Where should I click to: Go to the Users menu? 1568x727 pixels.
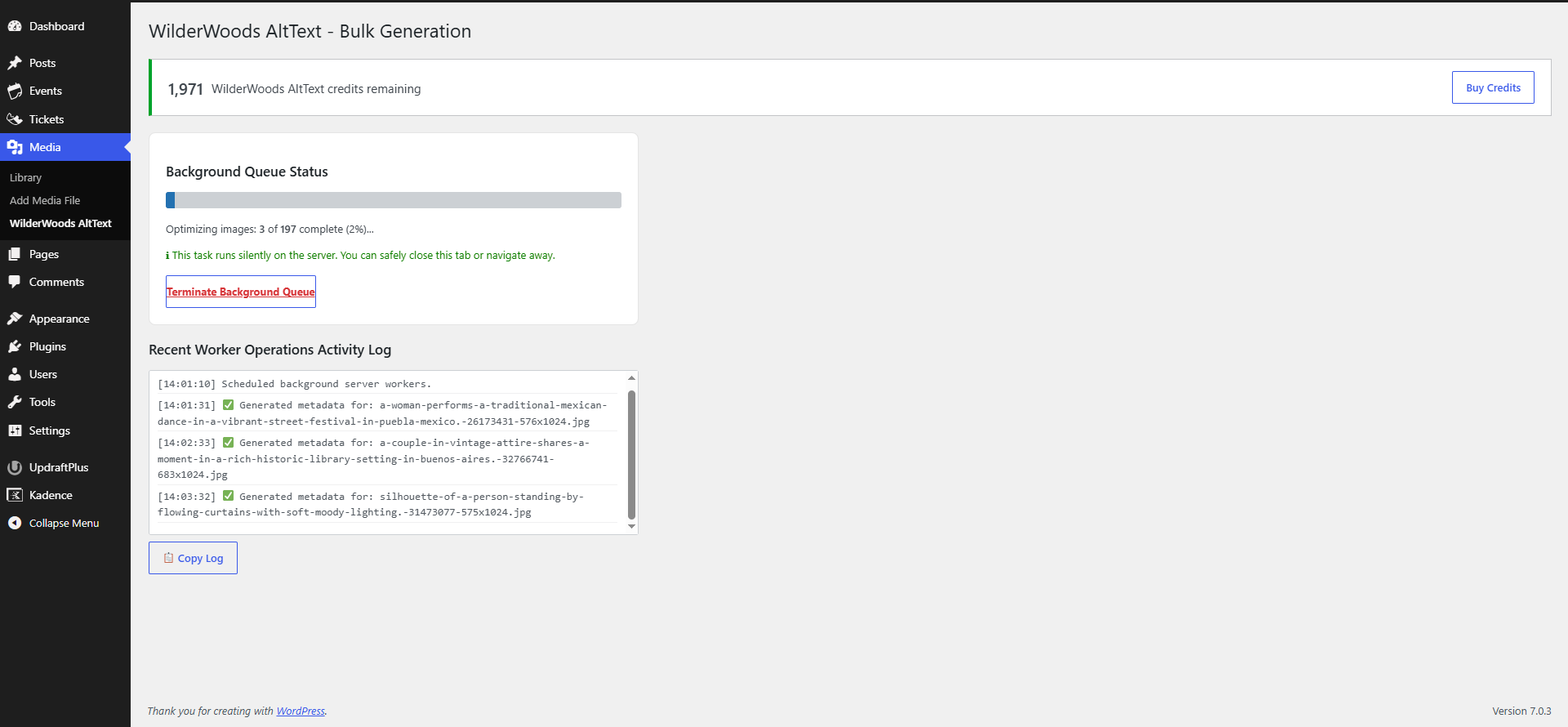pos(43,374)
